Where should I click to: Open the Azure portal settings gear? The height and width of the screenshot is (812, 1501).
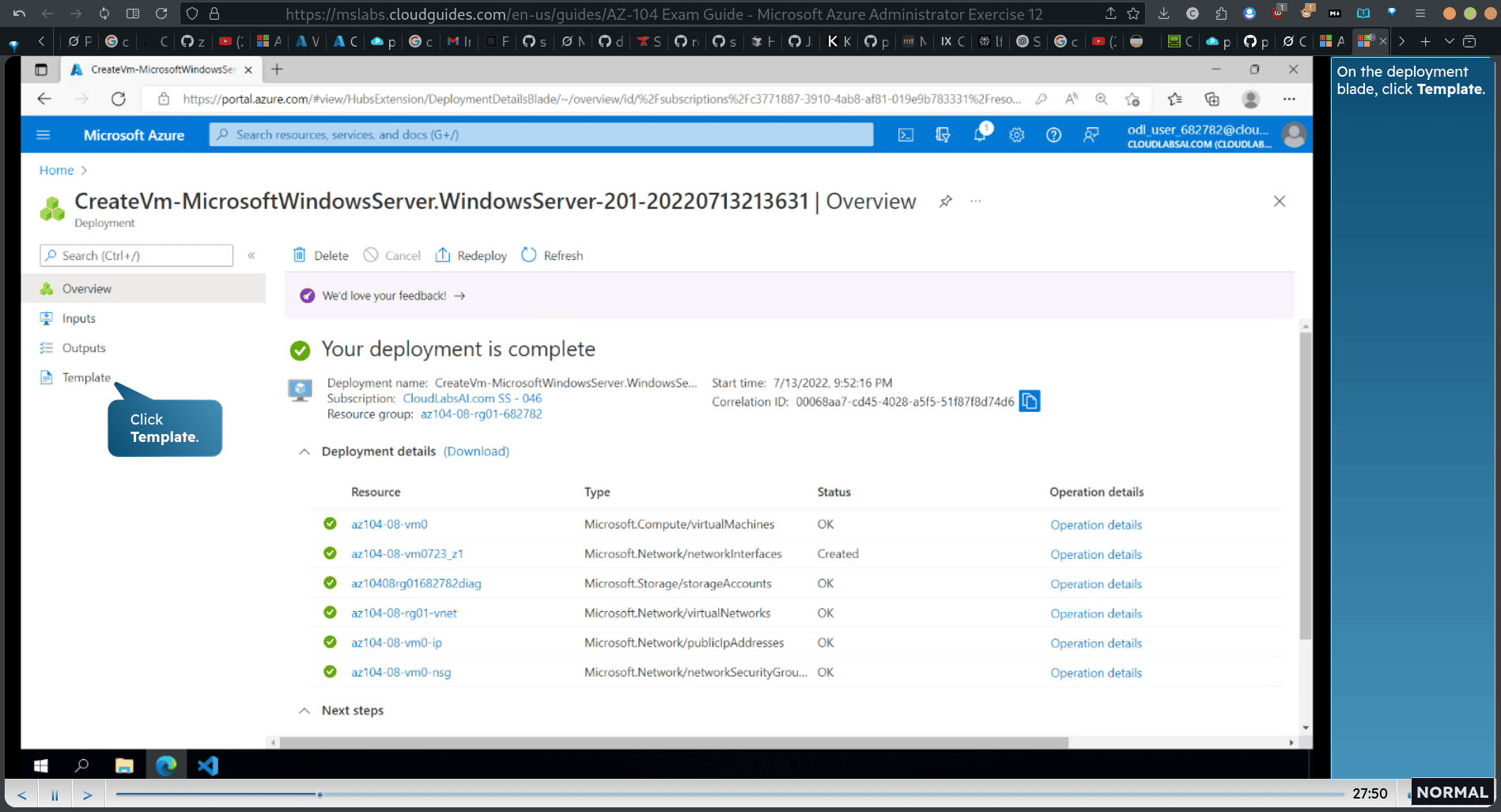point(1017,135)
